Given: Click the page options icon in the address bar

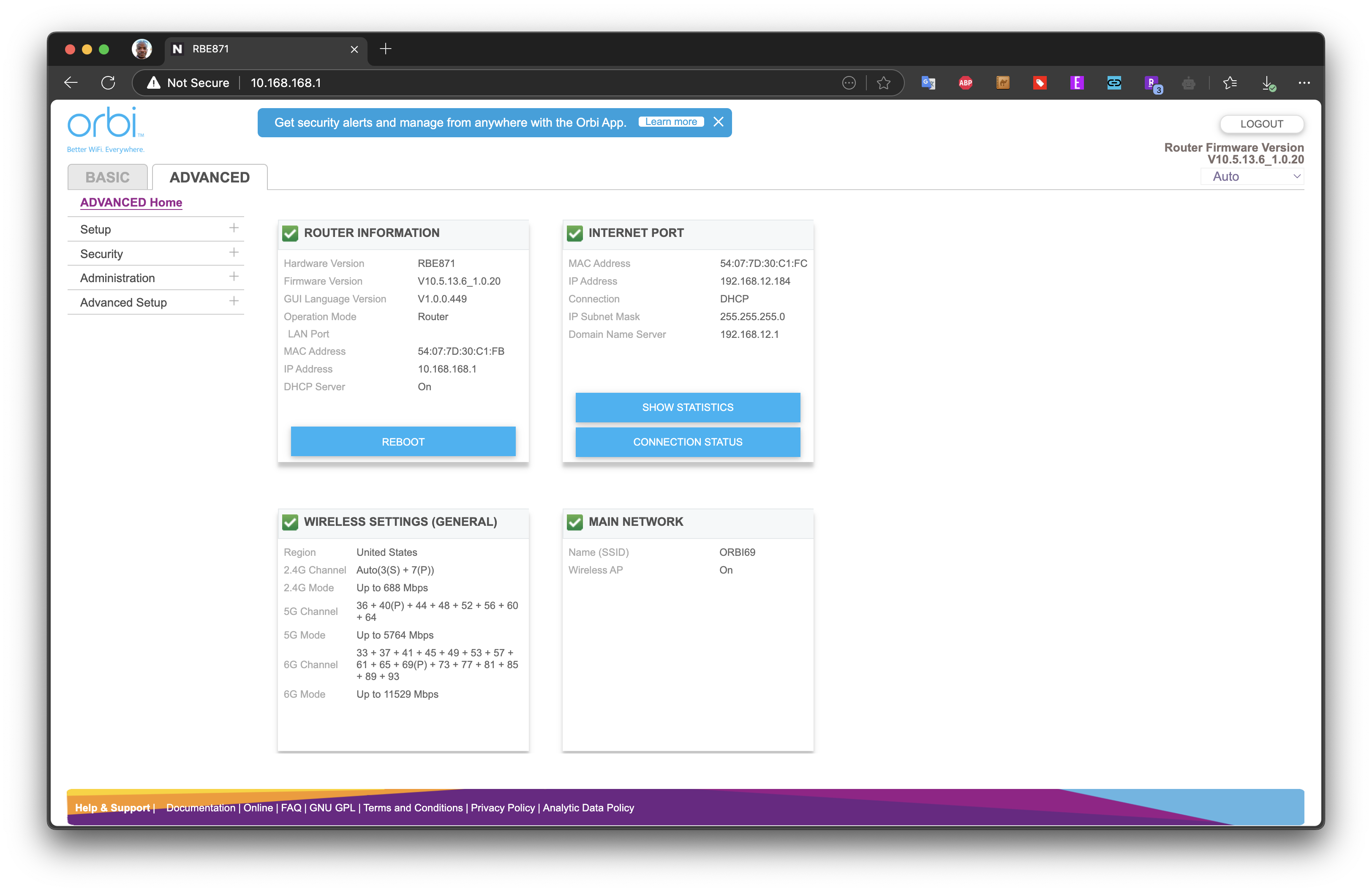Looking at the screenshot, I should [849, 83].
